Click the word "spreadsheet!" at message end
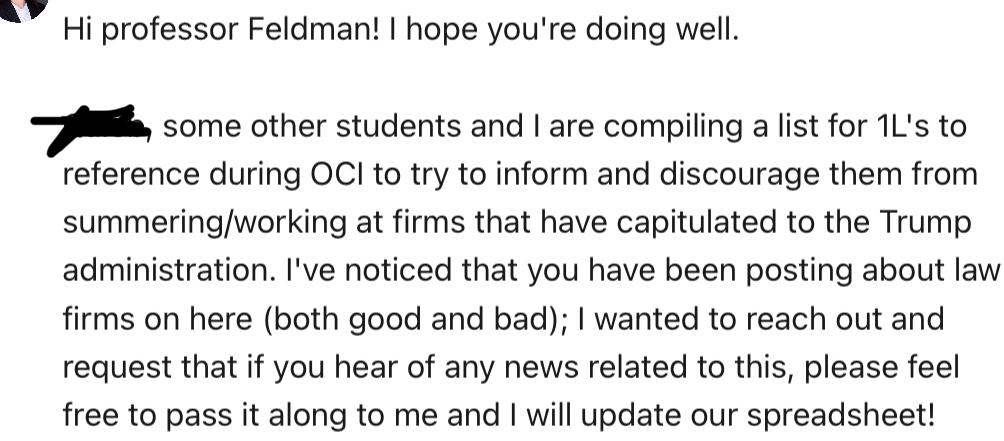The width and height of the screenshot is (1004, 441). pos(841,416)
